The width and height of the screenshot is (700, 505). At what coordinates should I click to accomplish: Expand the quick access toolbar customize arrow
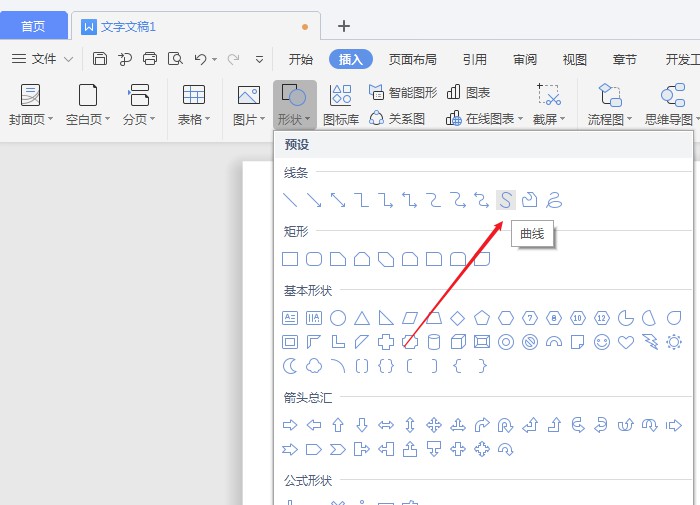(x=259, y=59)
